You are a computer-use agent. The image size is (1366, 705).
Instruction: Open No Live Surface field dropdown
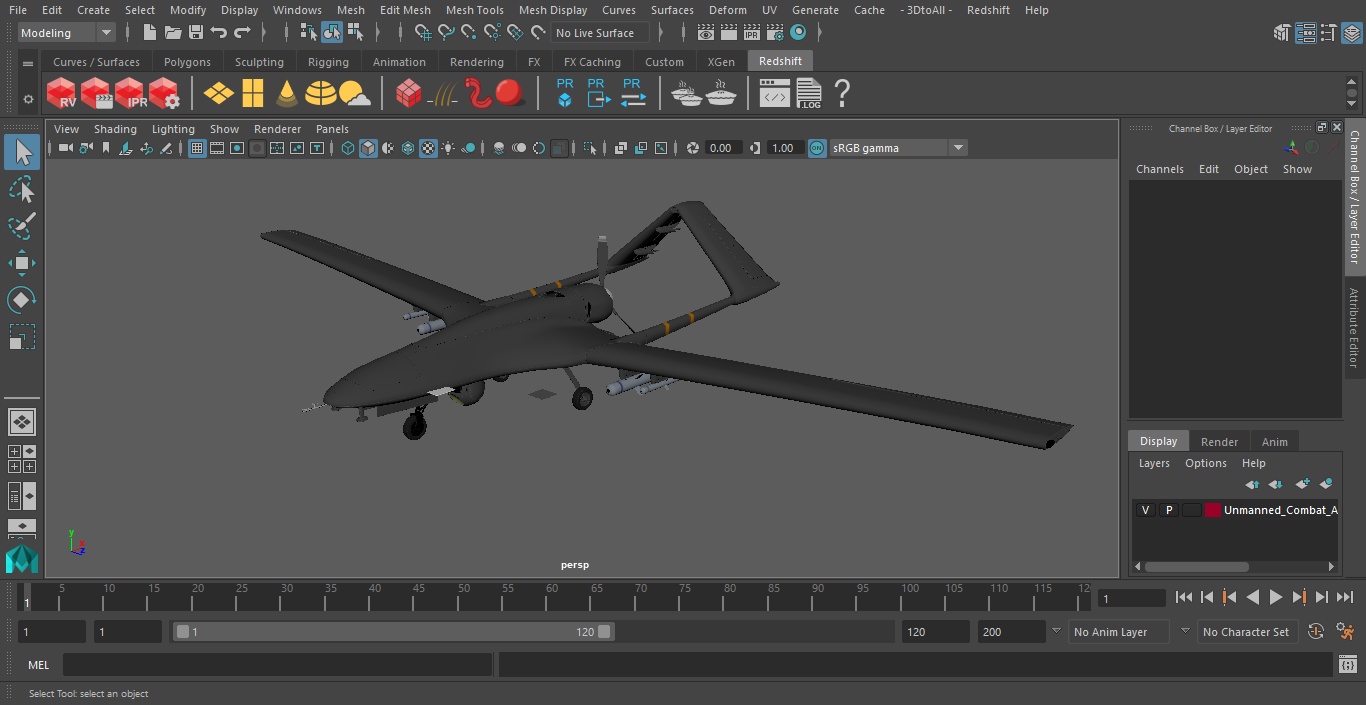[x=602, y=33]
